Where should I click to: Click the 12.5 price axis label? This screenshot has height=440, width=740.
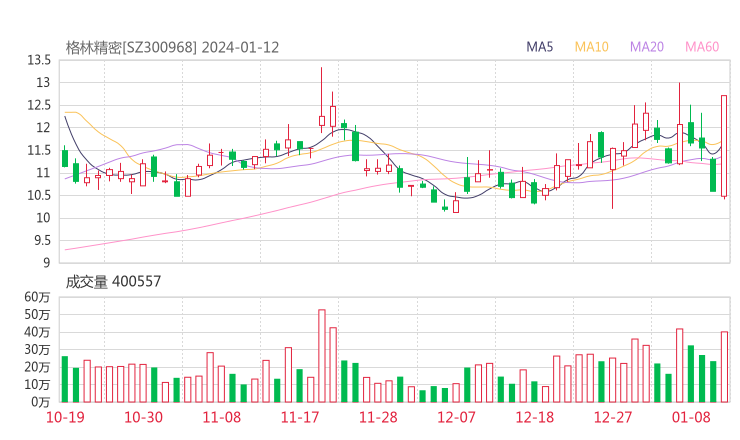click(39, 105)
